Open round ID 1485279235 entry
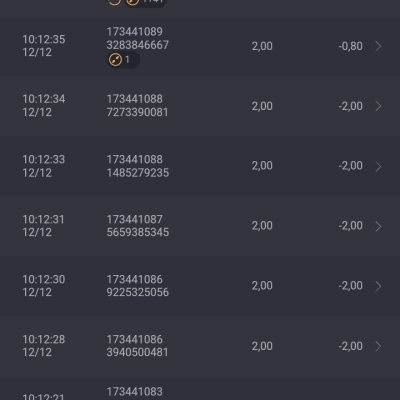The image size is (400, 400). 138,173
